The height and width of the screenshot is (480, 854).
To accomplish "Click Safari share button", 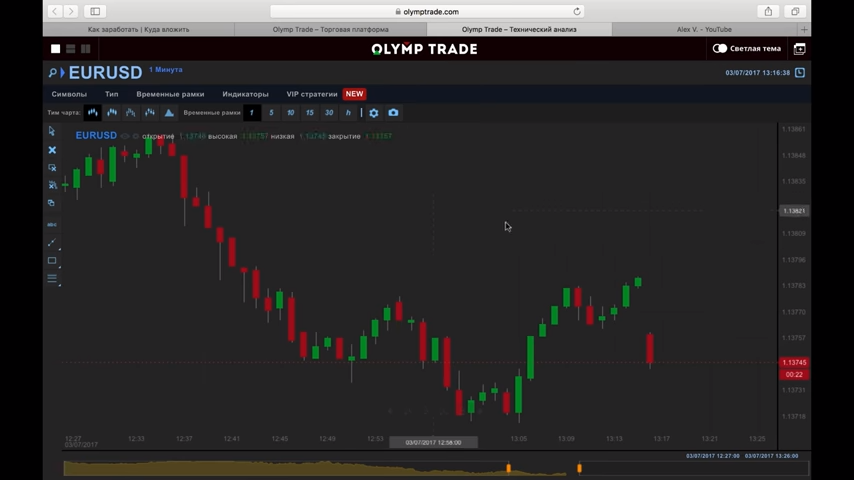I will click(768, 11).
